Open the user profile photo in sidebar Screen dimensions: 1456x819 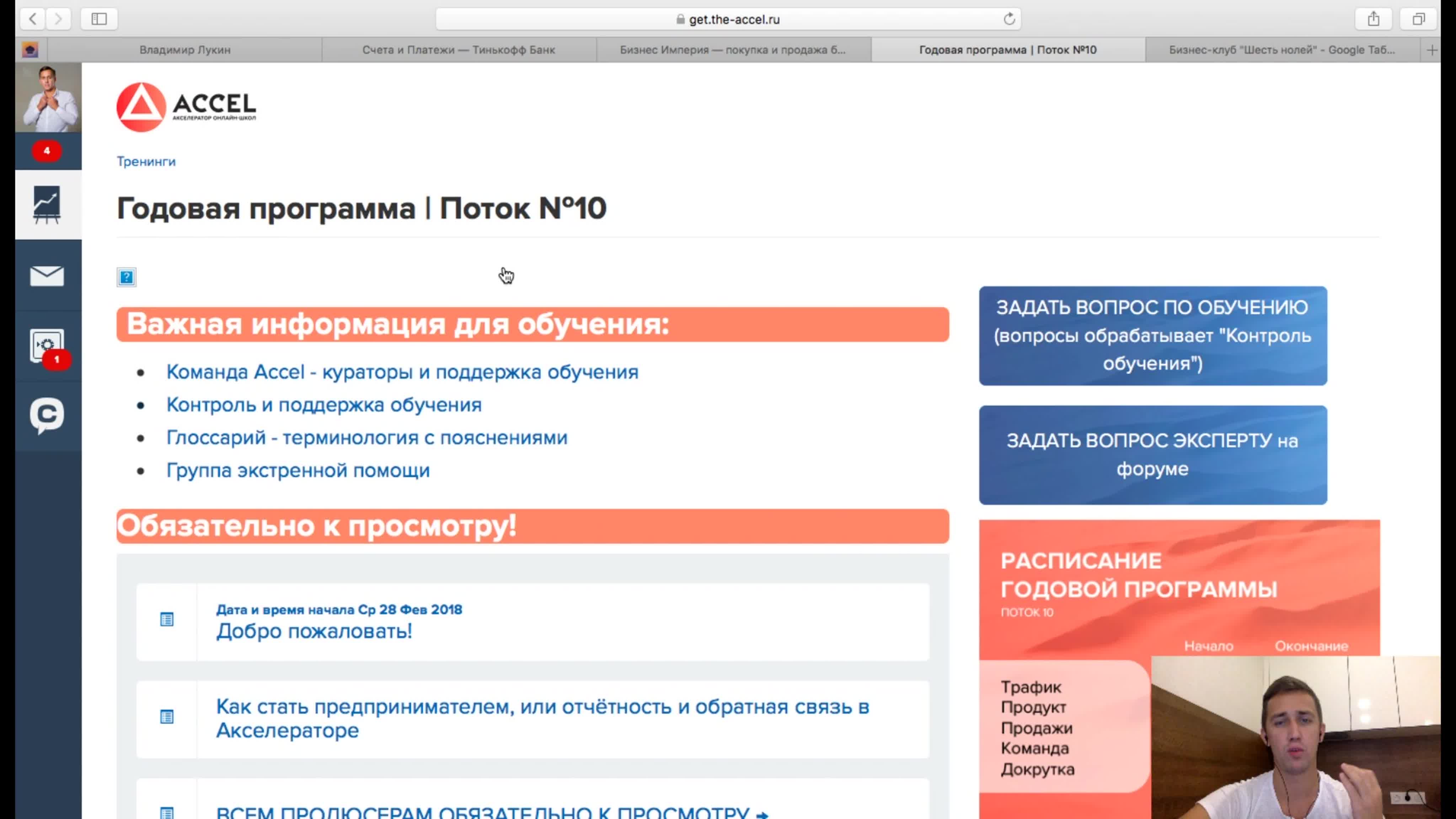49,97
